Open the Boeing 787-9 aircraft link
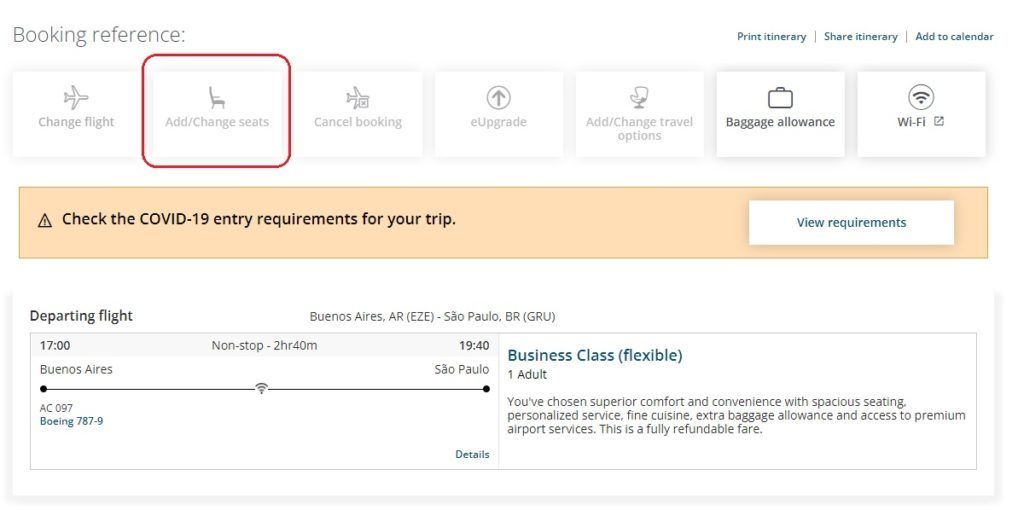This screenshot has width=1024, height=510. pos(71,421)
